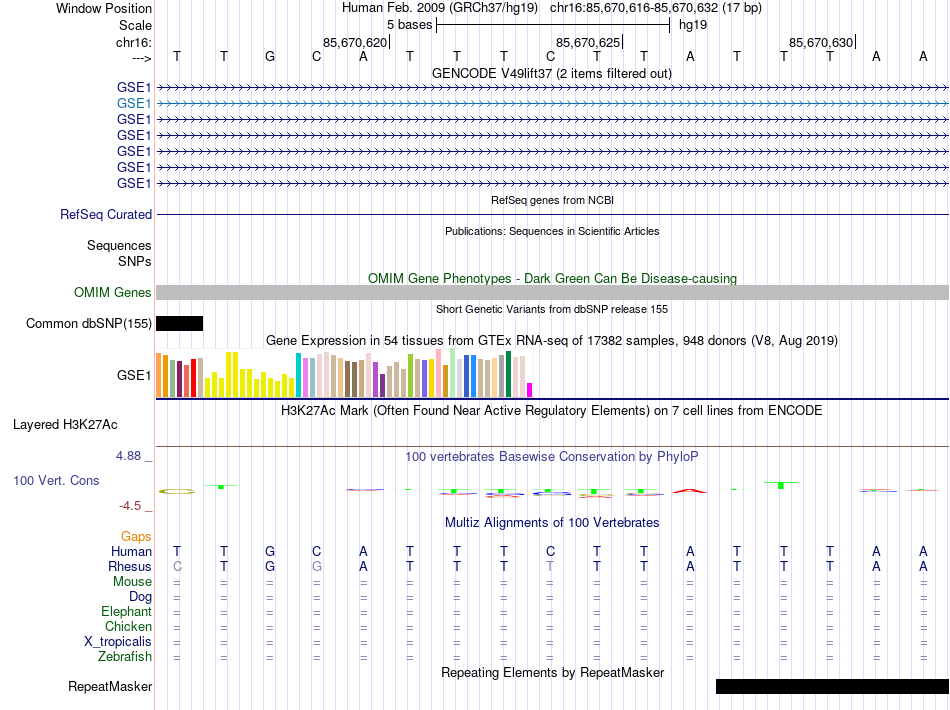The image size is (950, 710).
Task: Click the 85,670,625 position marker
Action: [x=588, y=42]
